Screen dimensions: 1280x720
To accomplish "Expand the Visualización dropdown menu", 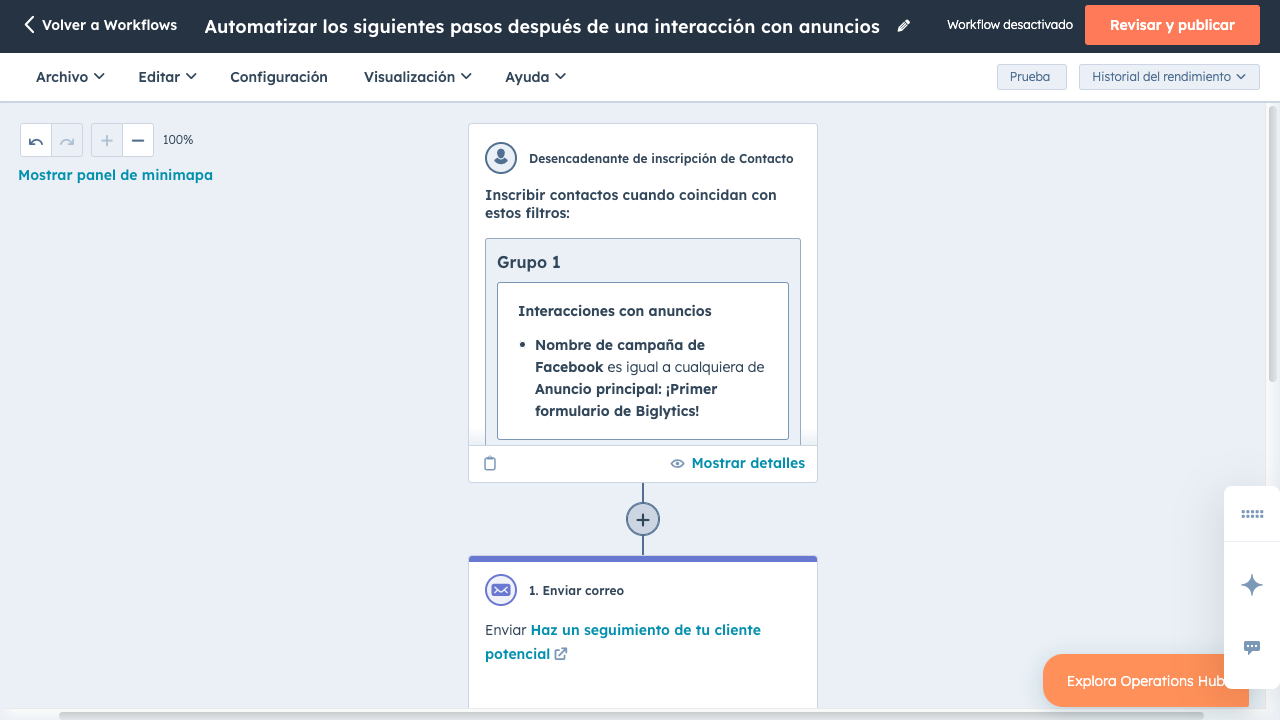I will coord(417,77).
